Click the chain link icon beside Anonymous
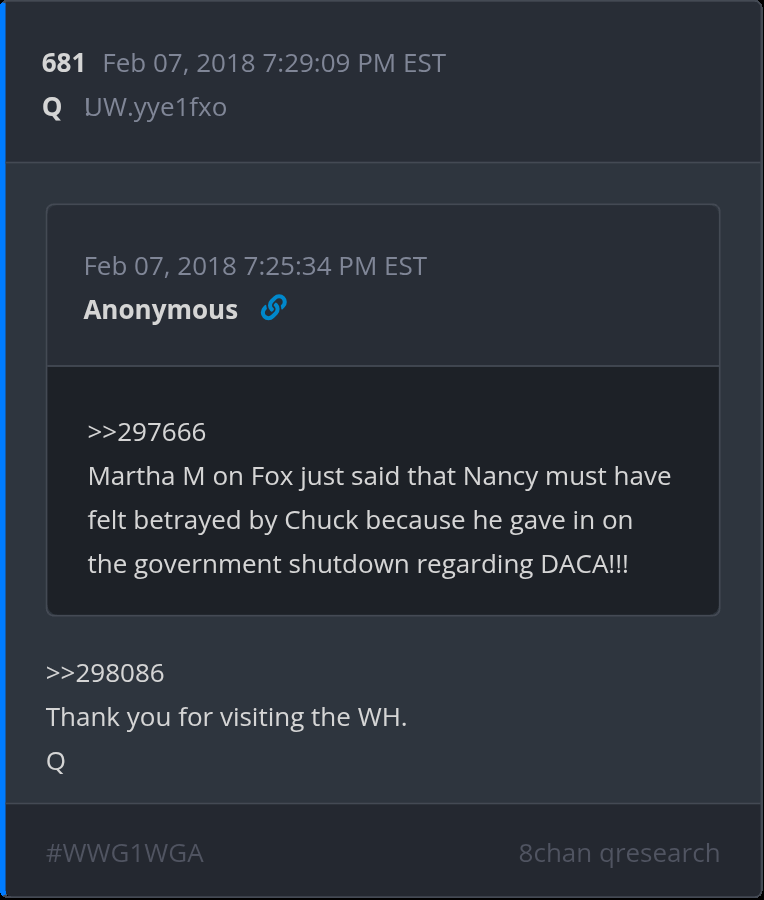This screenshot has width=764, height=900. [x=273, y=309]
